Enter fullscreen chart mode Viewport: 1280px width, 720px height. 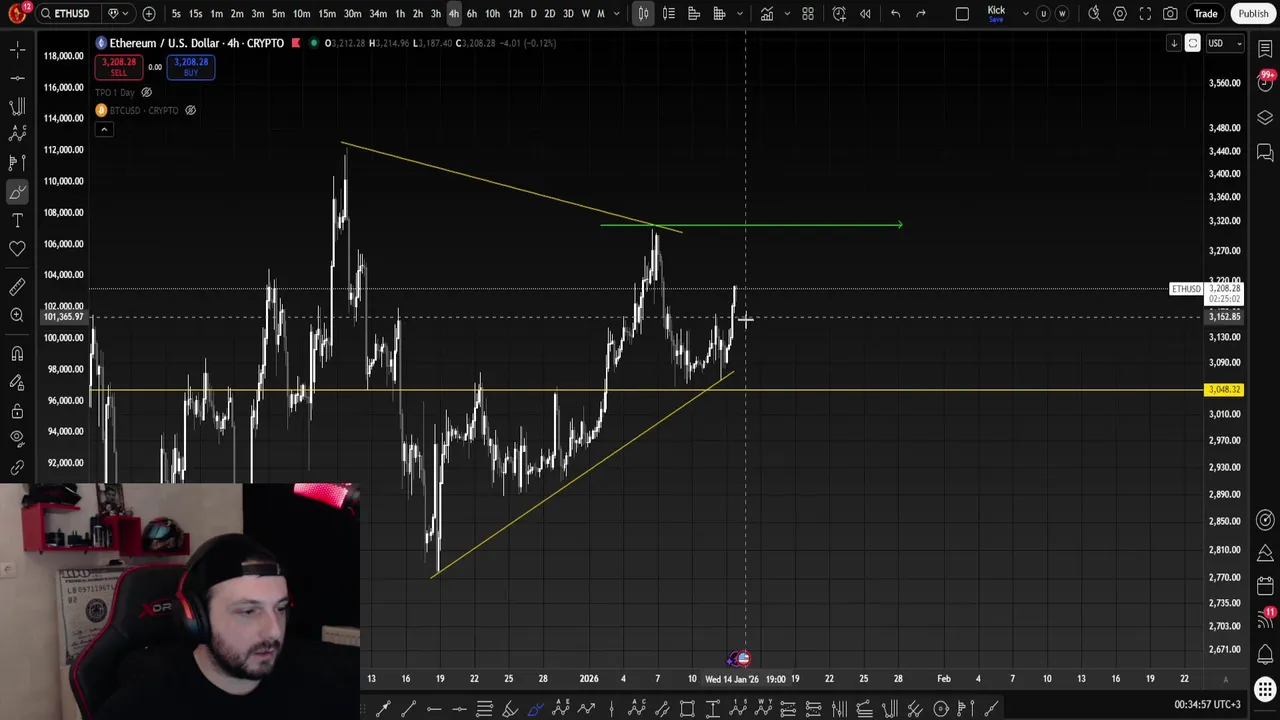(x=1145, y=13)
